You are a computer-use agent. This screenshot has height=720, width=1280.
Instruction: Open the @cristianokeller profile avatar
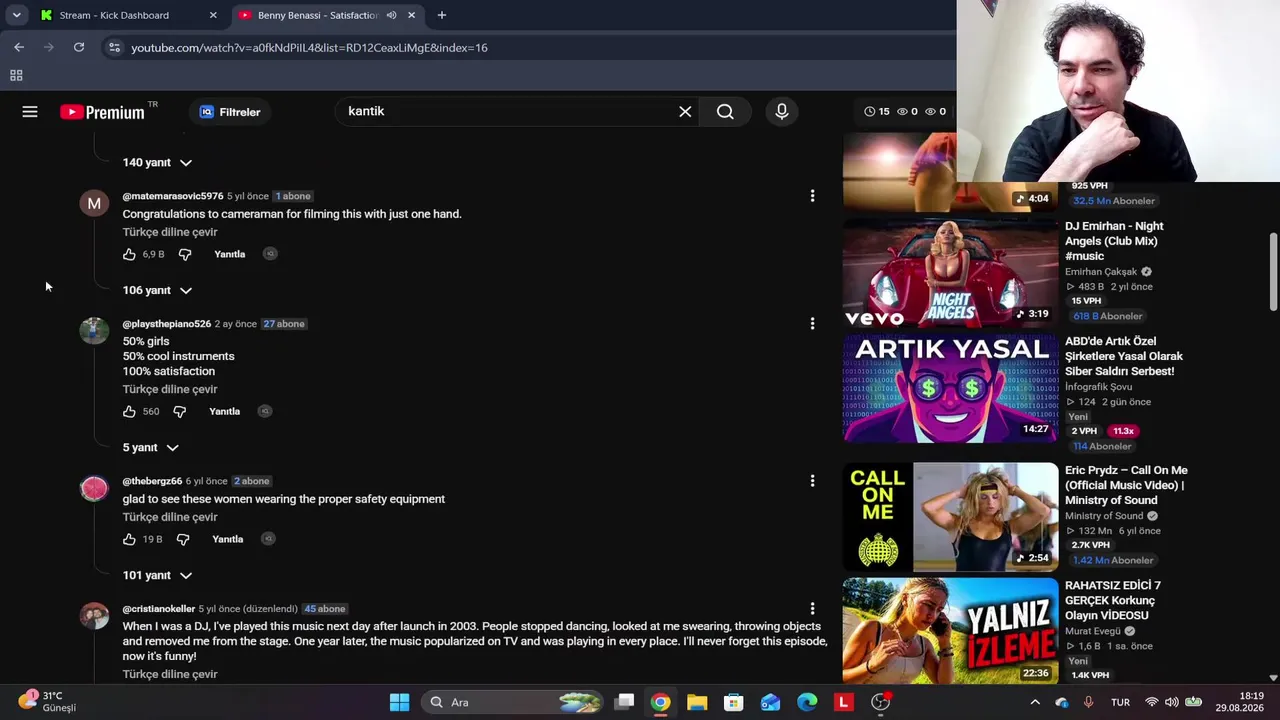pyautogui.click(x=94, y=616)
